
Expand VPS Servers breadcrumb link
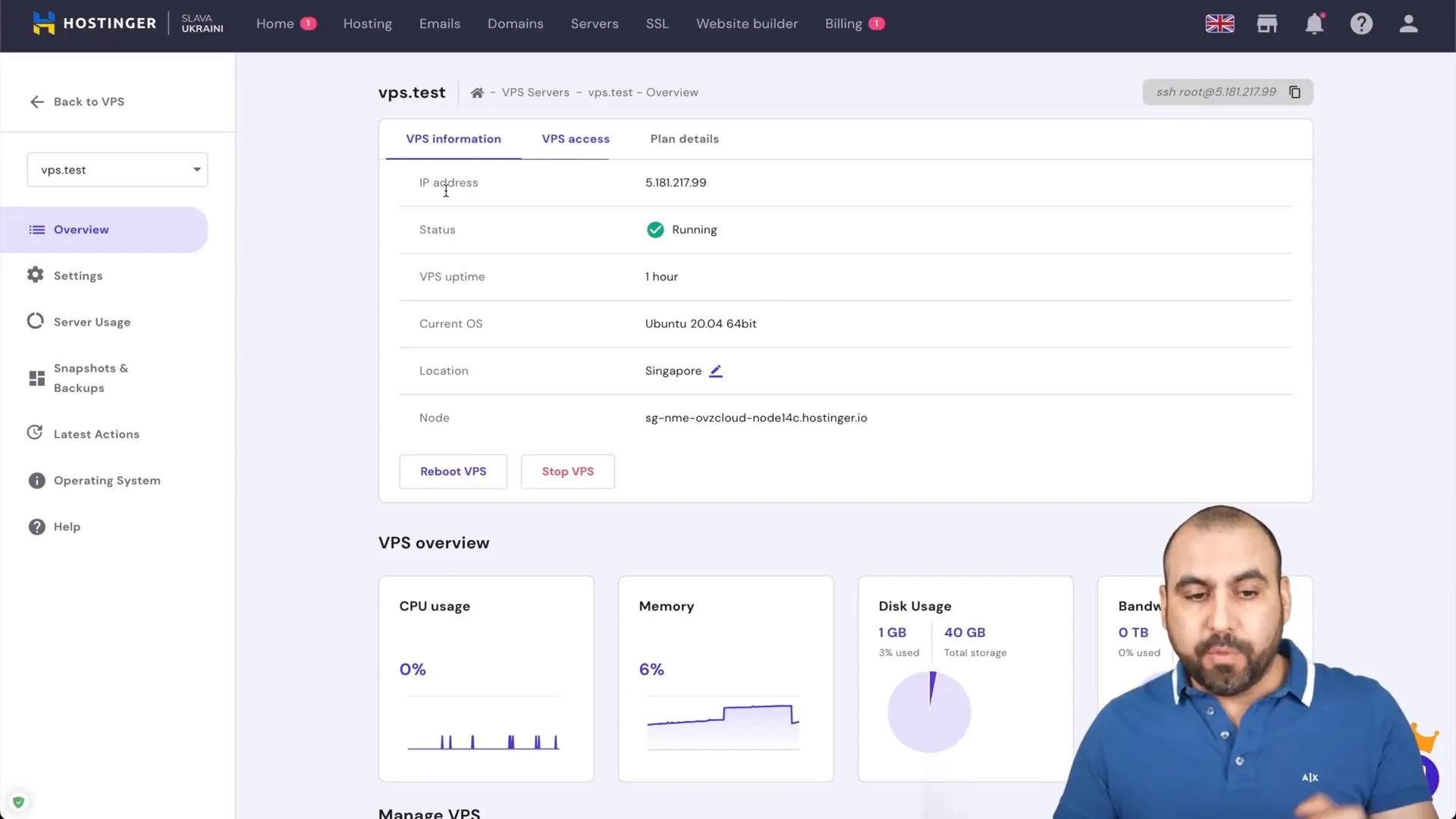534,92
